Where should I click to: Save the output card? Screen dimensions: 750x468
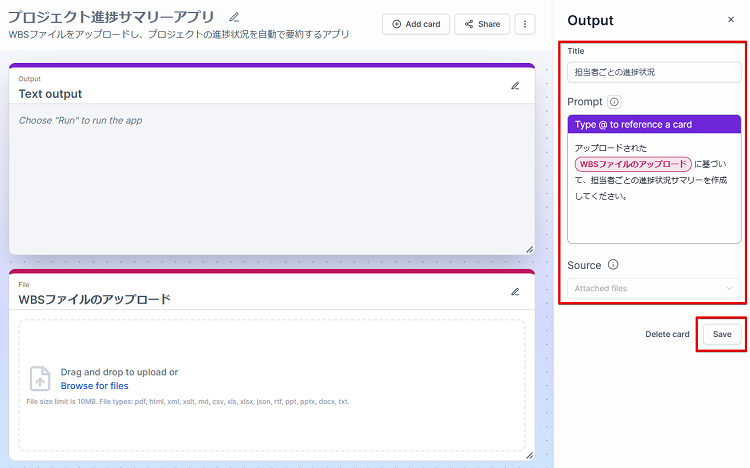coord(722,334)
